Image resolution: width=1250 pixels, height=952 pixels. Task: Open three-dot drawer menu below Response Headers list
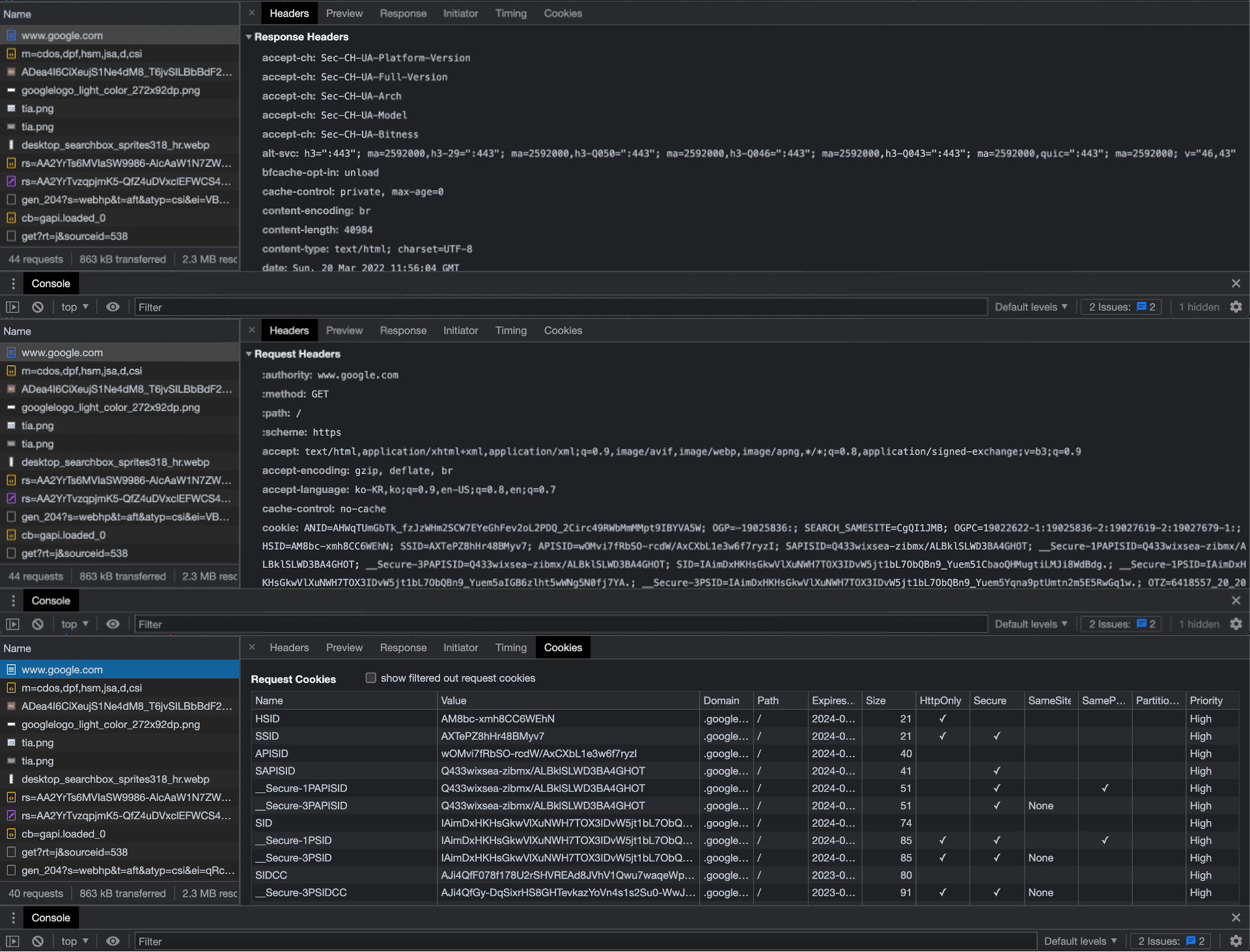click(13, 283)
